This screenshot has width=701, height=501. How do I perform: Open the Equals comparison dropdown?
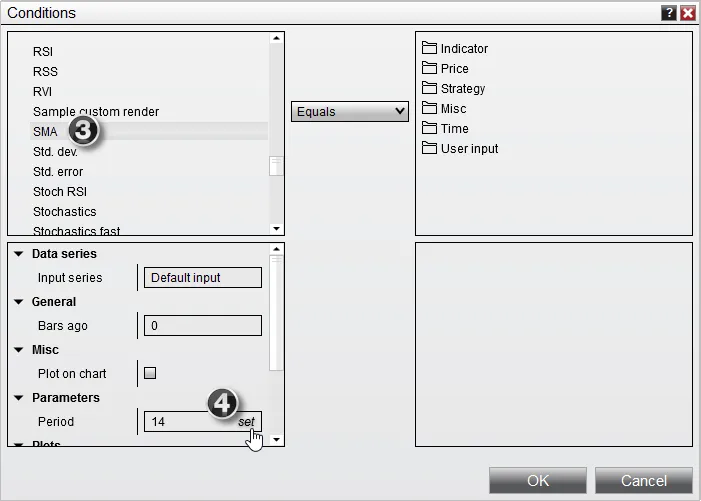click(x=350, y=111)
